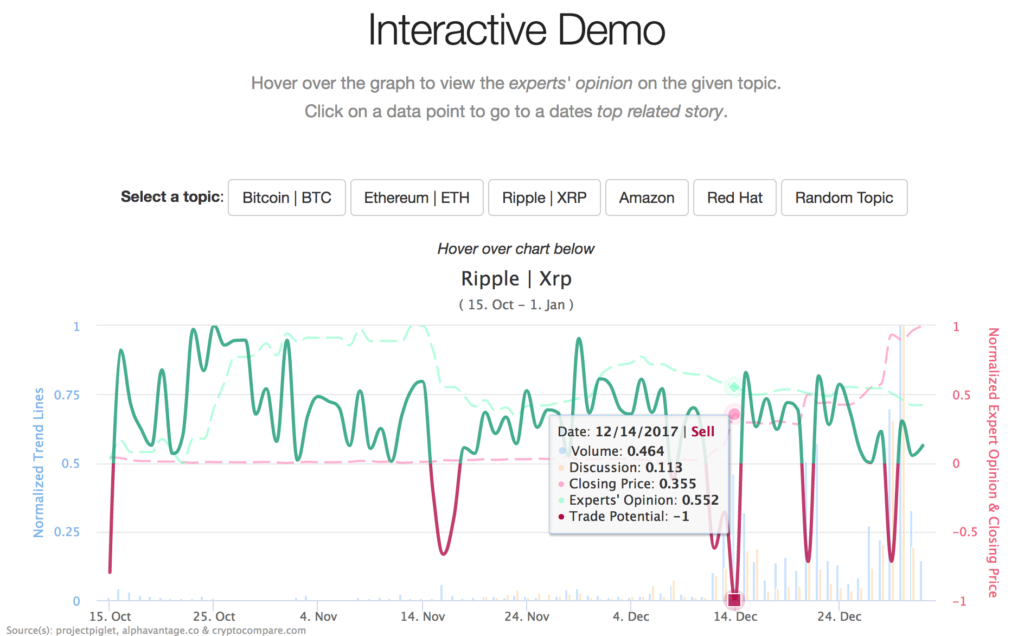Click the '24. Dec' x-axis label

839,616
